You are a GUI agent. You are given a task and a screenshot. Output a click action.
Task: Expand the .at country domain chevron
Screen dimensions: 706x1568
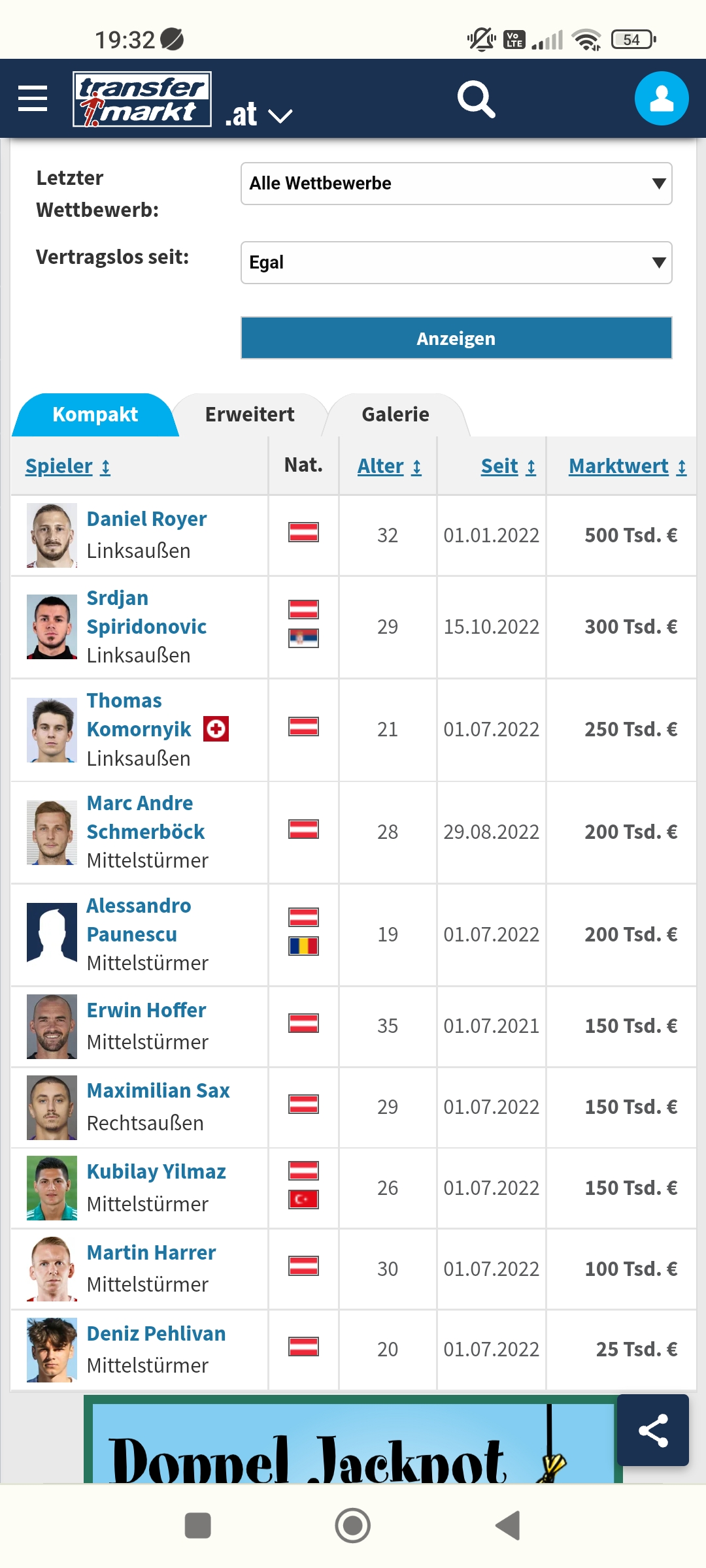click(280, 116)
